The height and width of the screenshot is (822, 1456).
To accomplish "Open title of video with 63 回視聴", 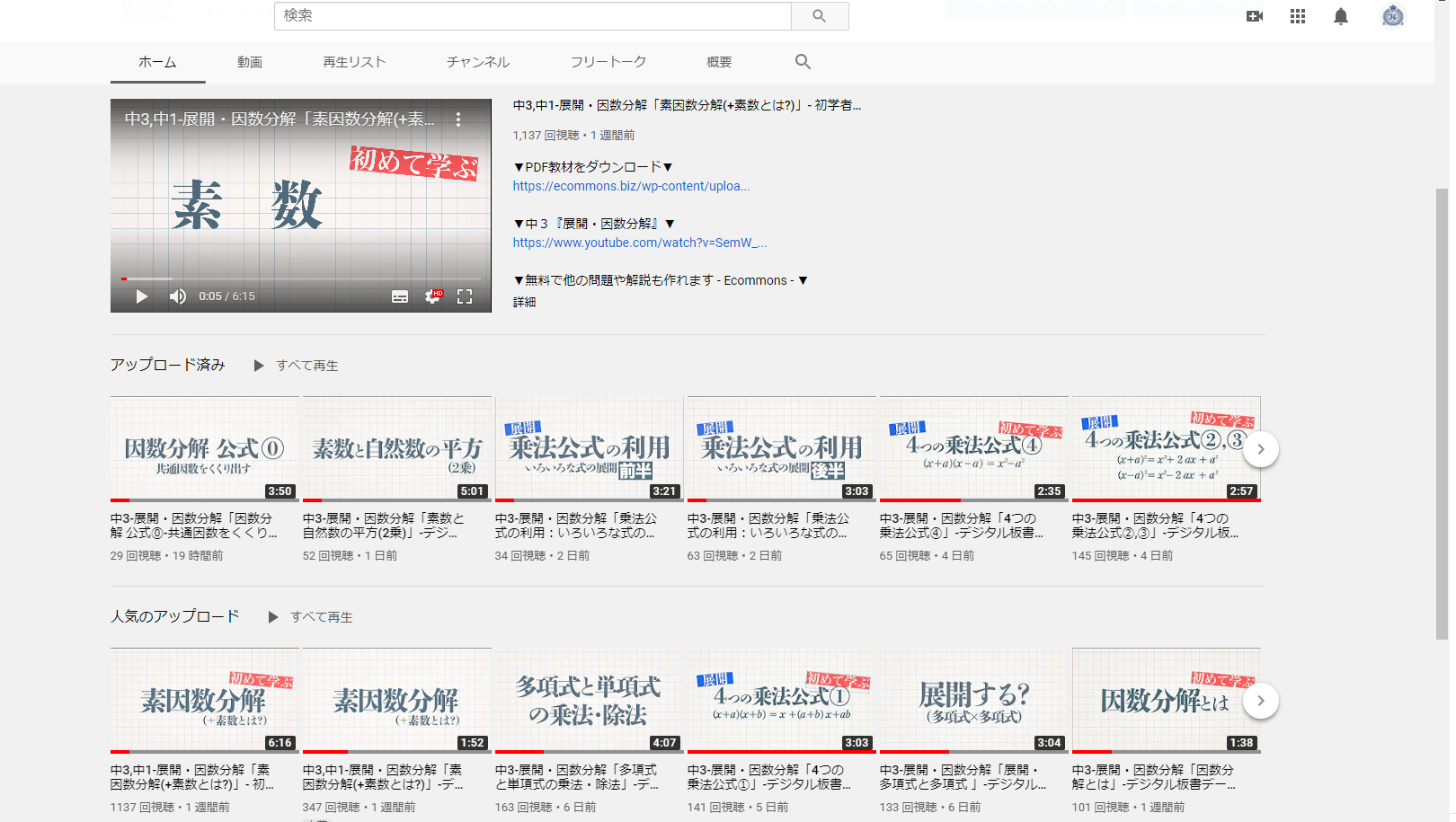I will pos(768,526).
